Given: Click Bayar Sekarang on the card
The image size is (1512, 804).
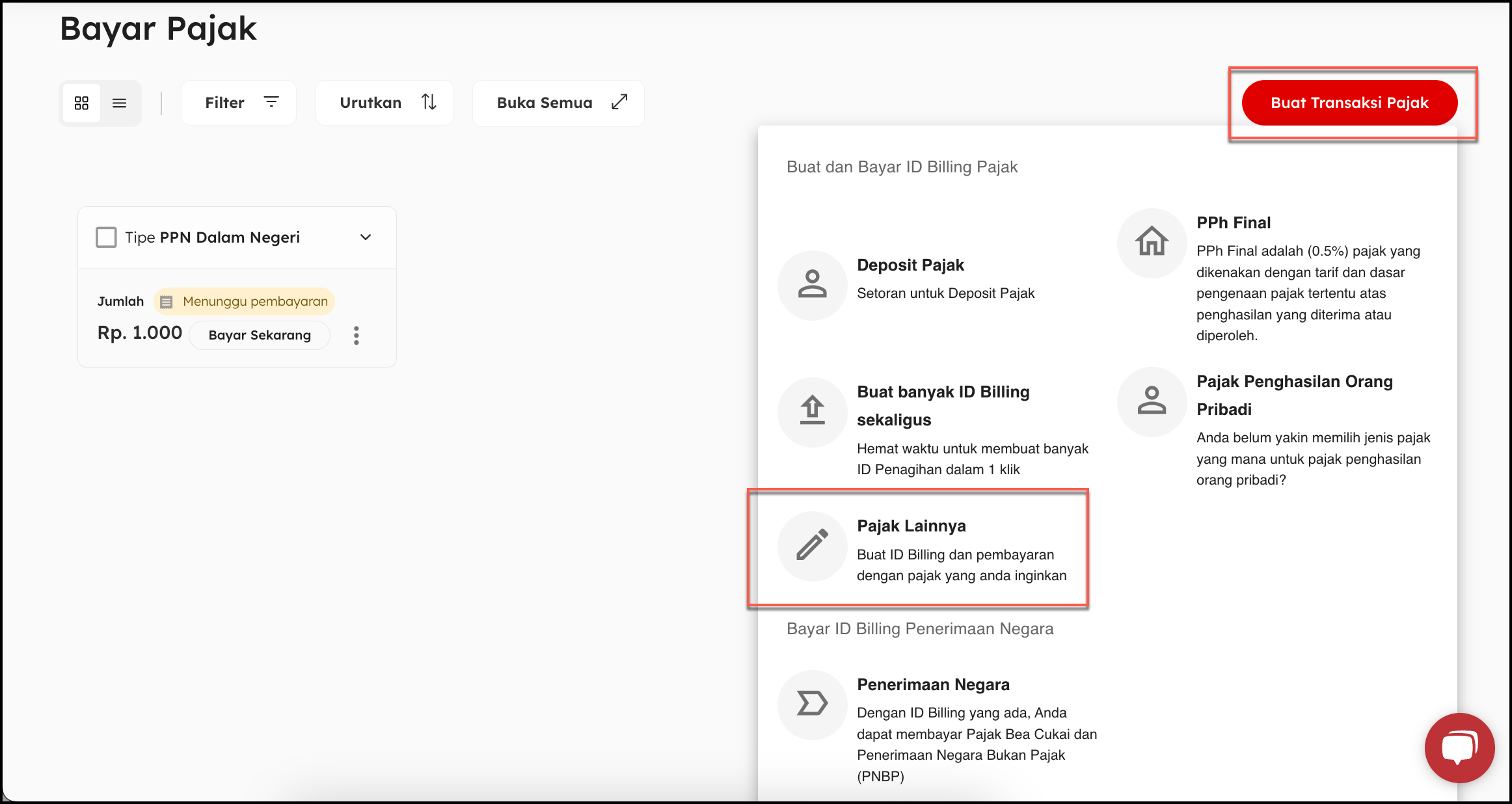Looking at the screenshot, I should point(260,335).
